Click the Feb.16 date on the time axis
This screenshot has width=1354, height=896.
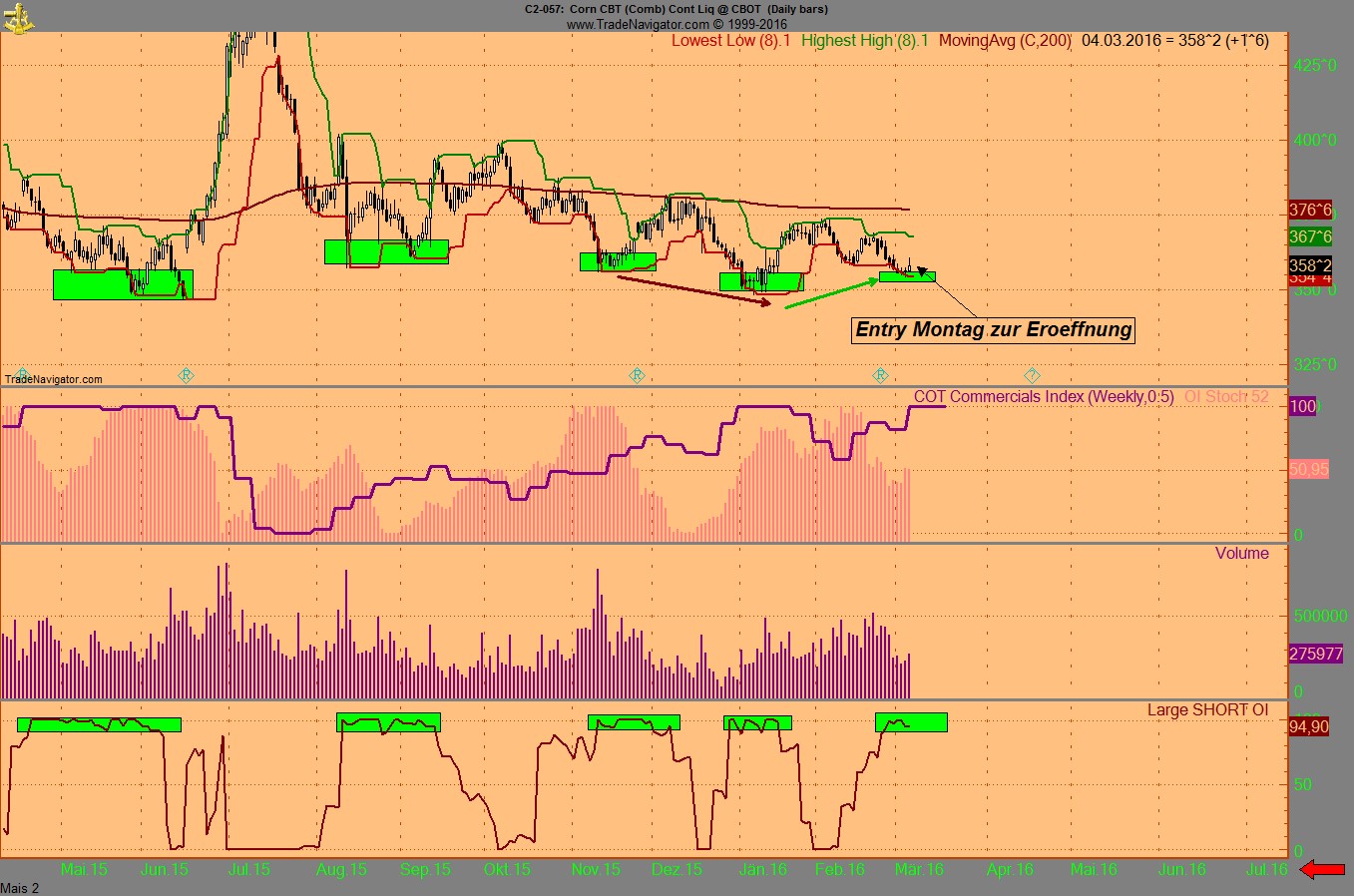(x=840, y=869)
